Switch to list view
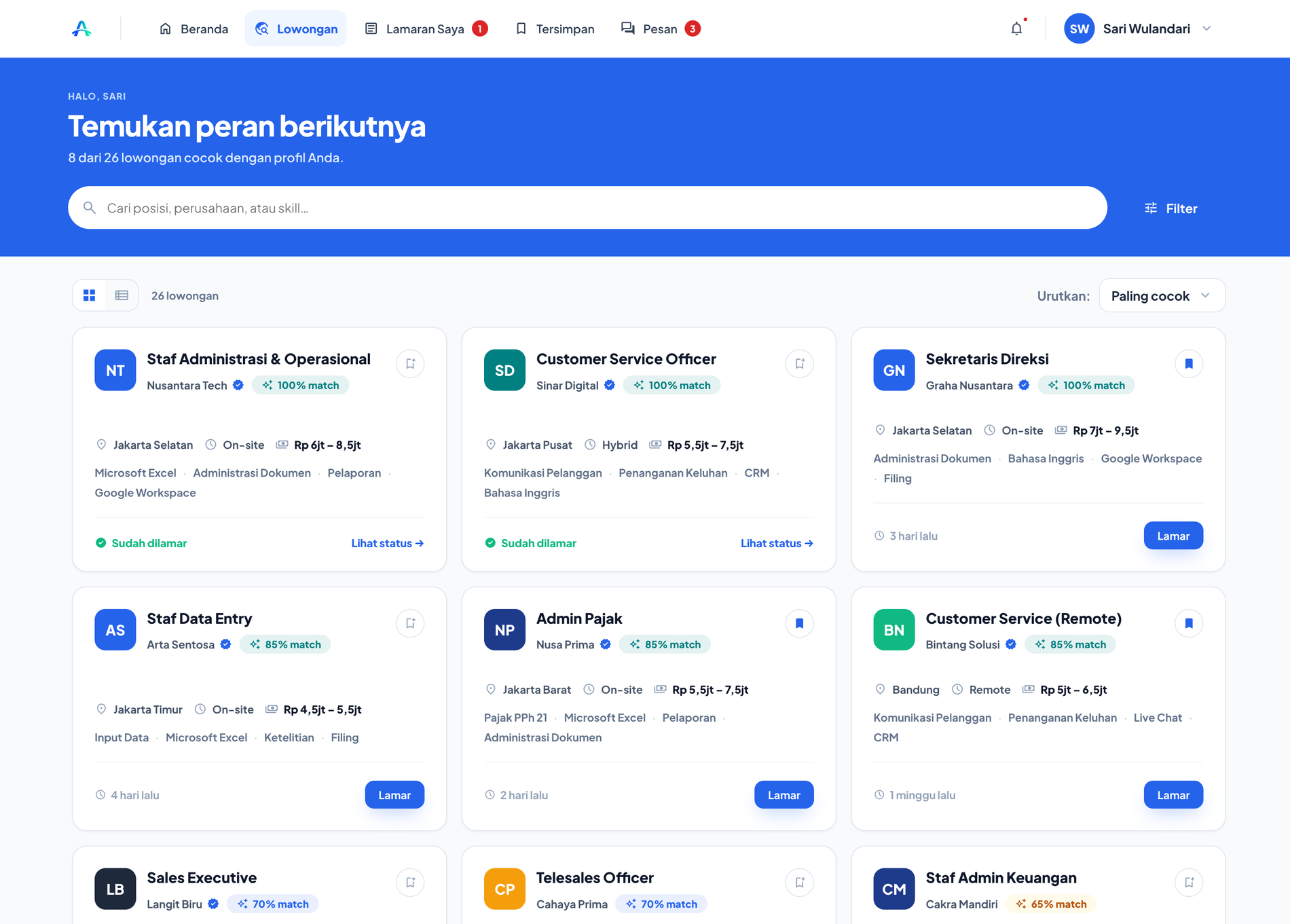 coord(122,295)
